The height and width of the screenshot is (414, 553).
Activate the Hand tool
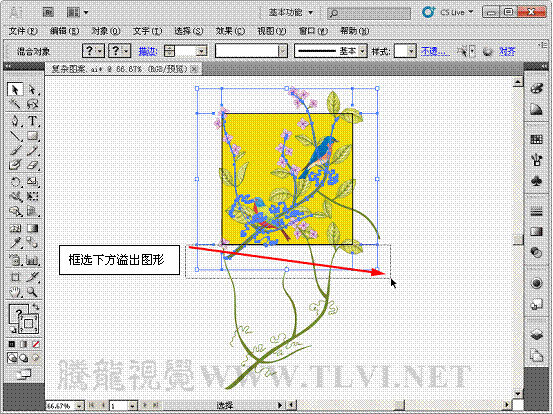(15, 292)
